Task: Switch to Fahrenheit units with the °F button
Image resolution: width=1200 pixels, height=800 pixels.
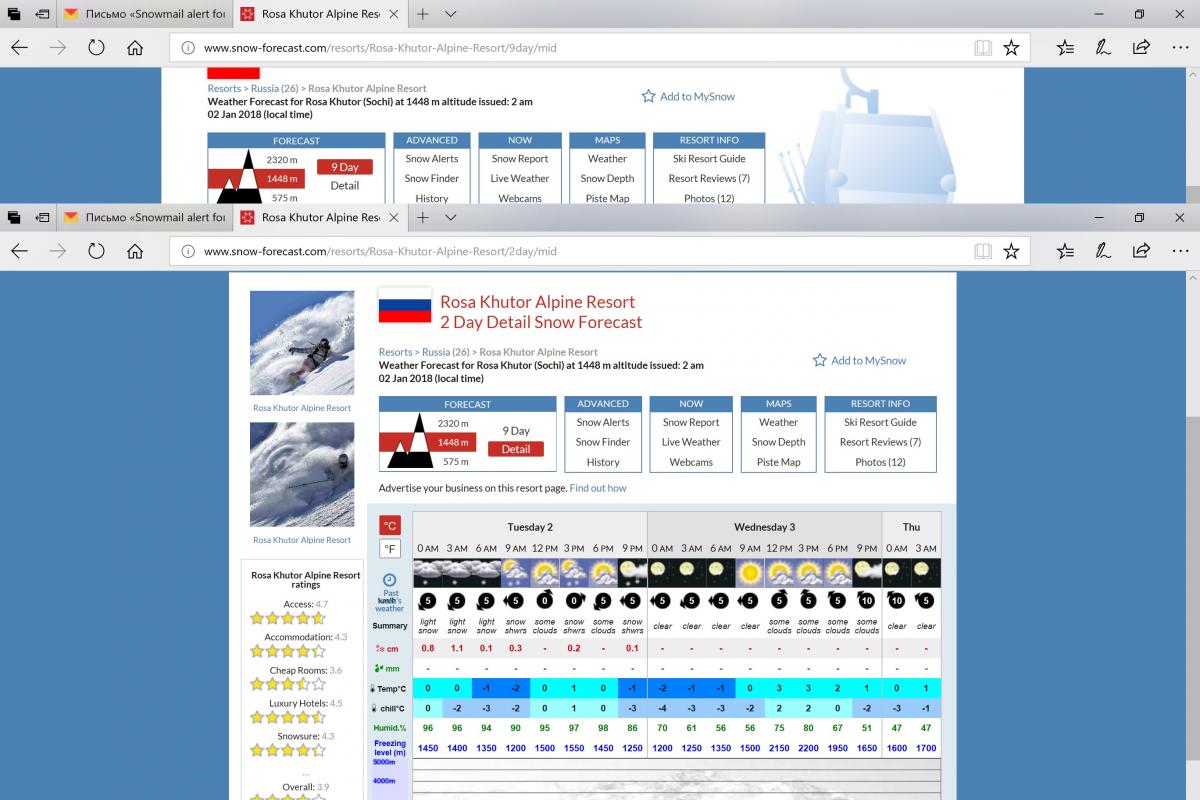Action: pos(390,548)
